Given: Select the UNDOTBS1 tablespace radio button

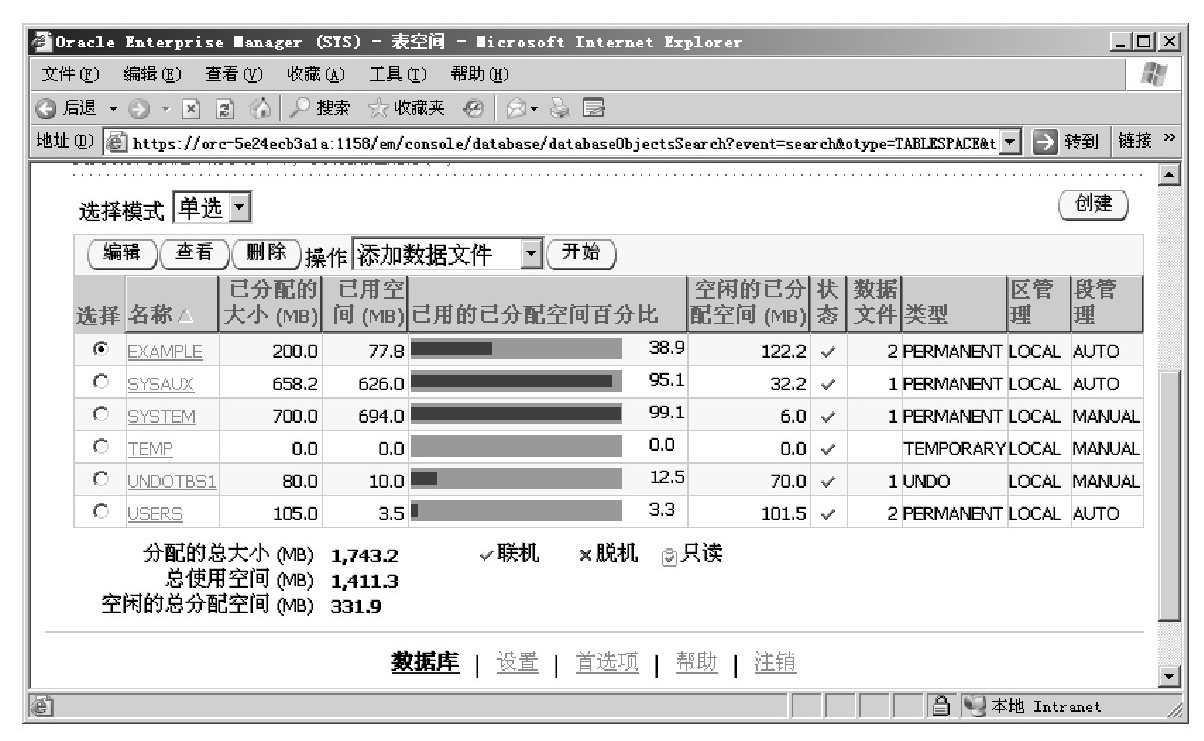Looking at the screenshot, I should 99,479.
